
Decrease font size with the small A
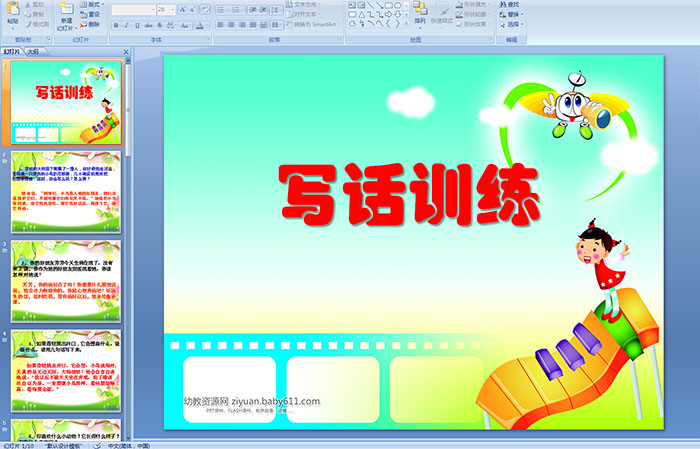(x=192, y=9)
